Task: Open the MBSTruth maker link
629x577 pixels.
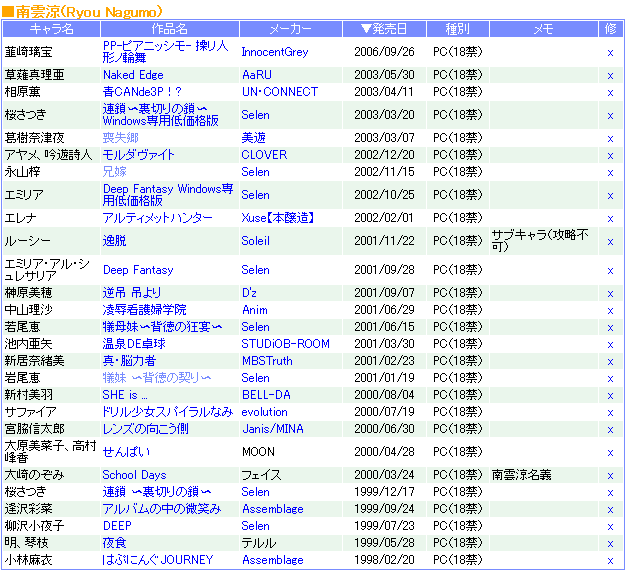Action: point(267,361)
